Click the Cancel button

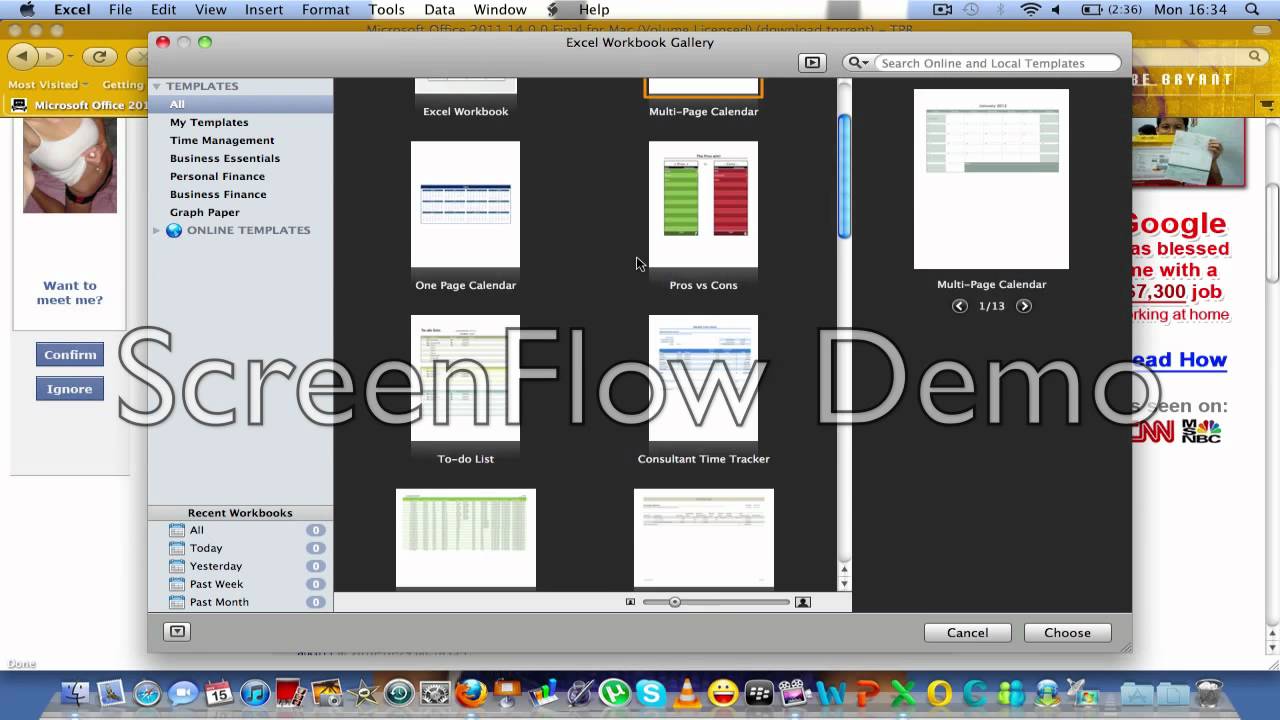967,633
